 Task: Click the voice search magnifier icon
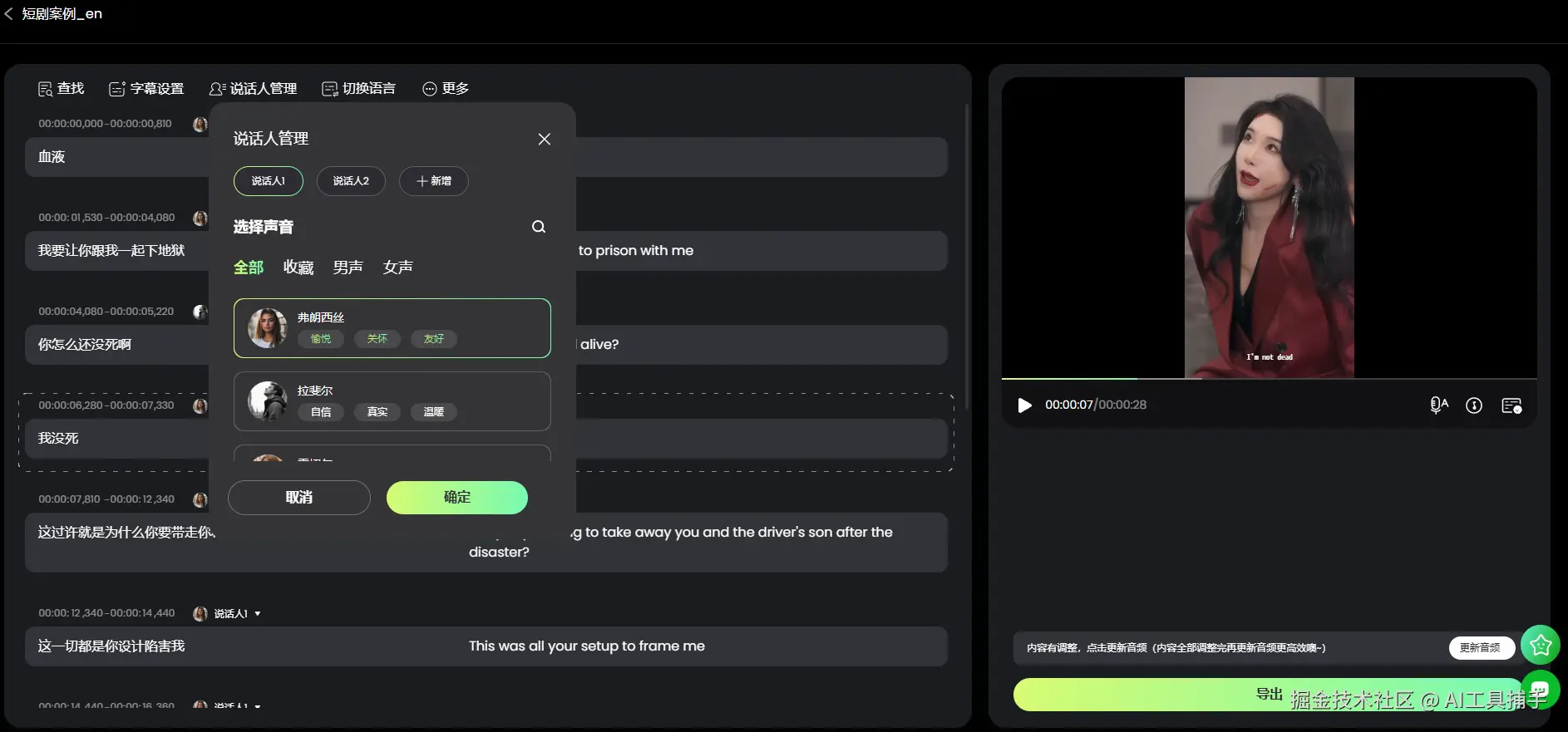pyautogui.click(x=539, y=227)
